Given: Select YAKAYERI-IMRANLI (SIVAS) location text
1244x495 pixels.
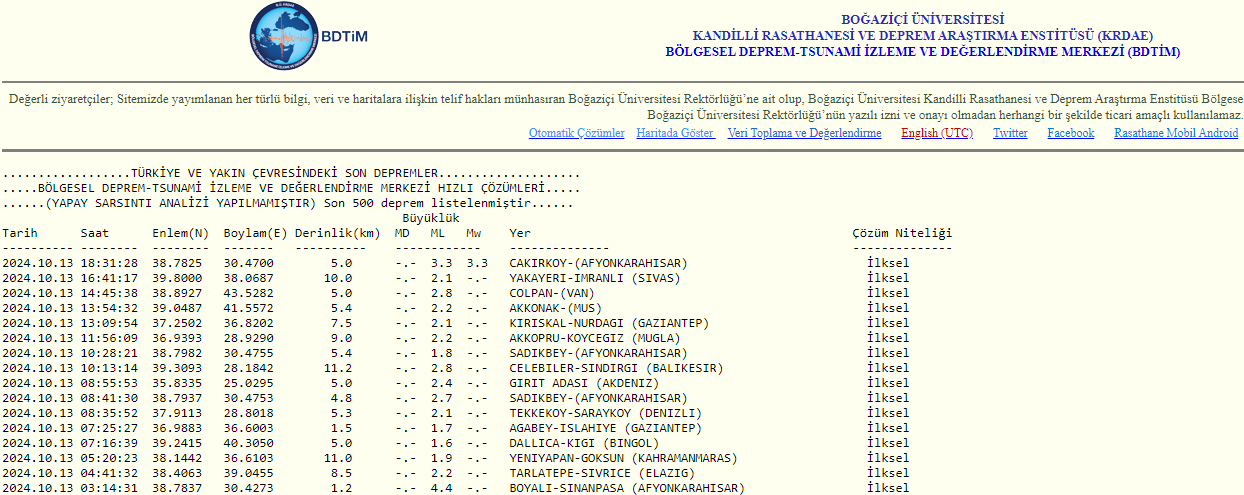Looking at the screenshot, I should pyautogui.click(x=594, y=278).
